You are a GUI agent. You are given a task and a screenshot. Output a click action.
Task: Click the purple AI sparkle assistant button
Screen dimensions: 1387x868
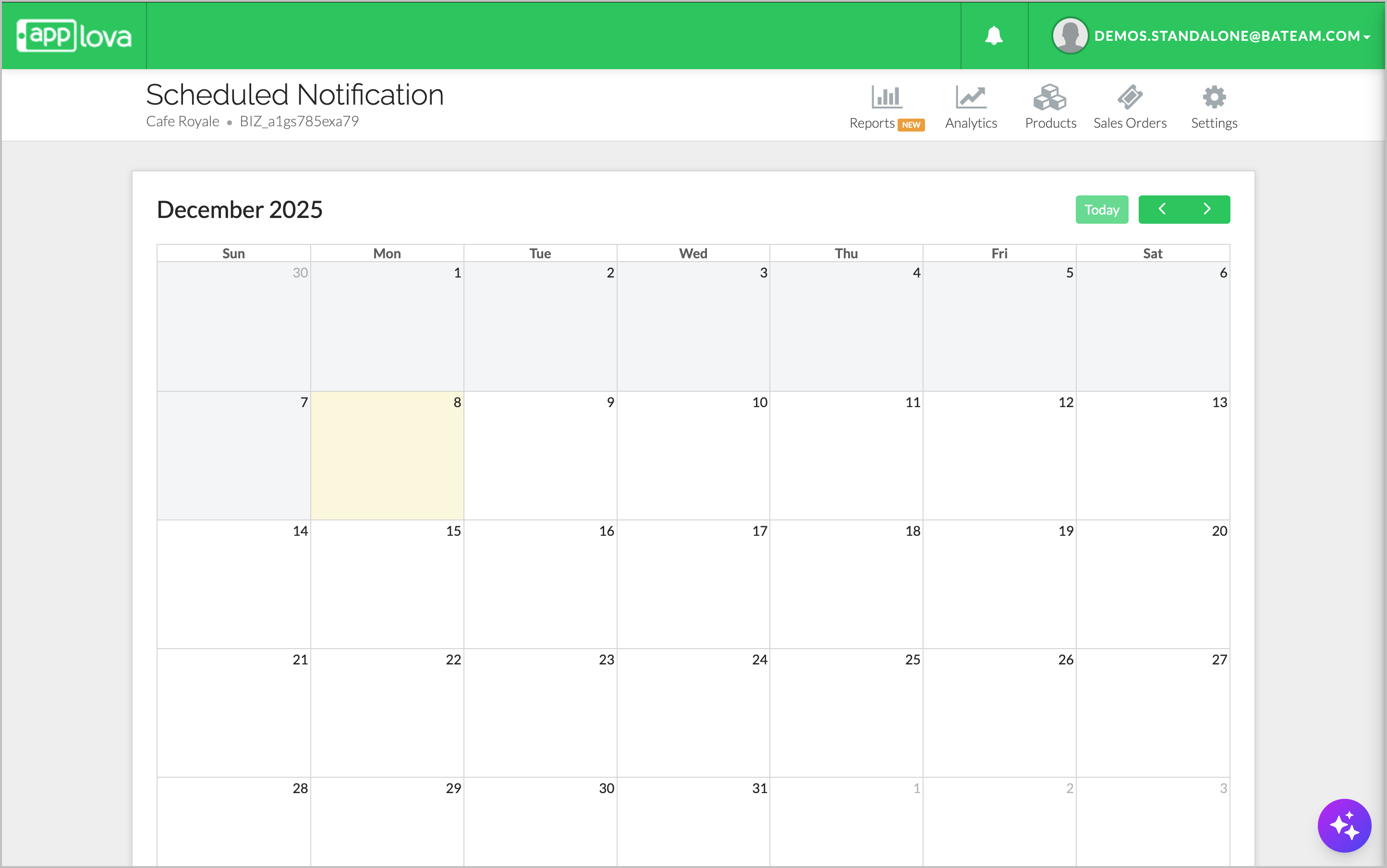1344,826
